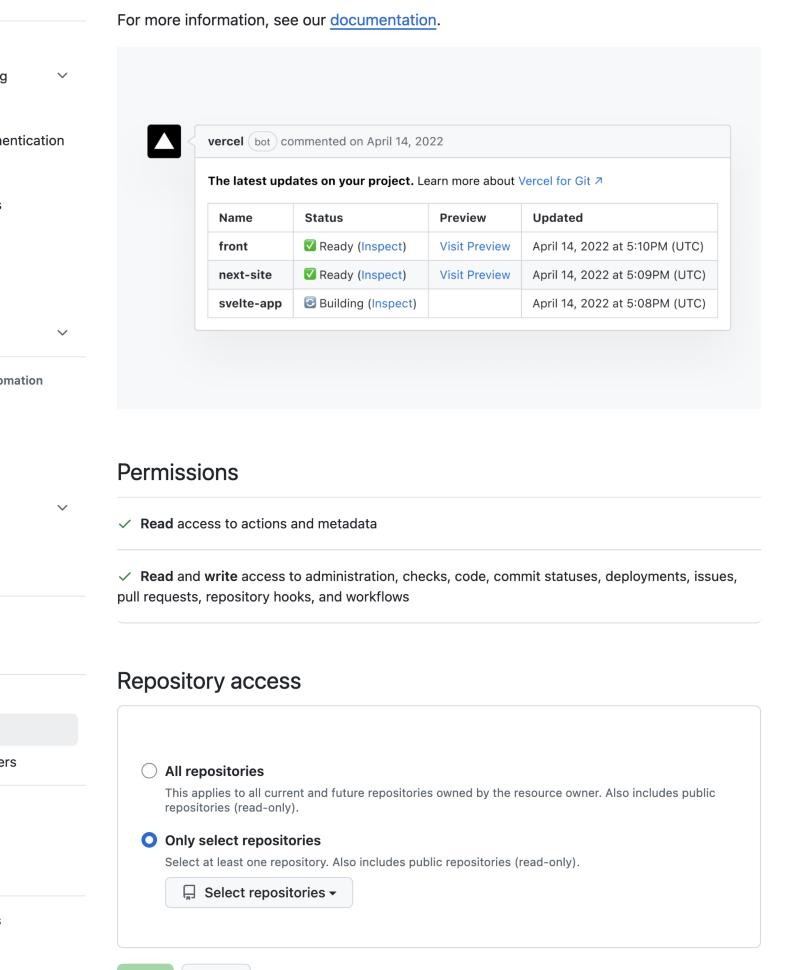Click the commented on April 14, 2022 timestamp
The width and height of the screenshot is (800, 970).
point(362,142)
